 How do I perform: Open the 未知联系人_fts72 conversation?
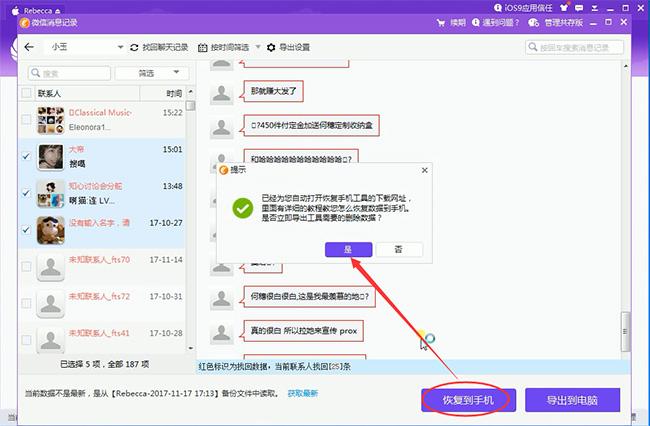[102, 304]
